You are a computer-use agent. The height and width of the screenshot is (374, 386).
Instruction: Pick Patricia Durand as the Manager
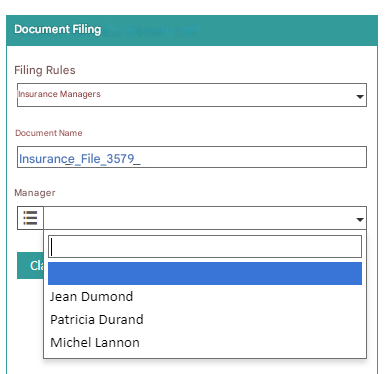97,319
